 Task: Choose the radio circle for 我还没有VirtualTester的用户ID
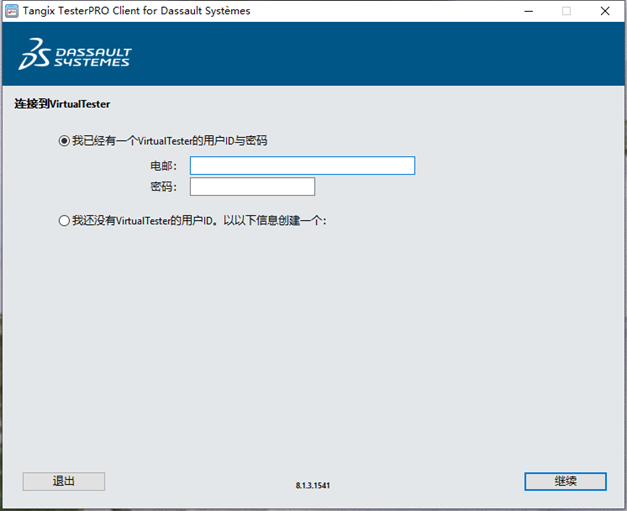click(x=65, y=220)
